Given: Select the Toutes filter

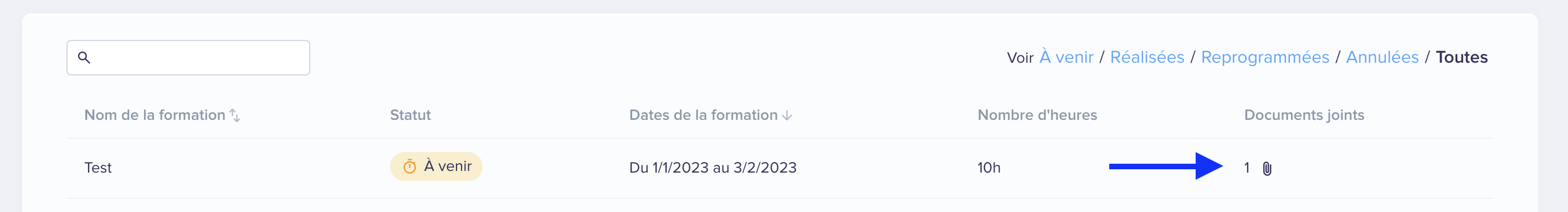Looking at the screenshot, I should pos(1462,57).
